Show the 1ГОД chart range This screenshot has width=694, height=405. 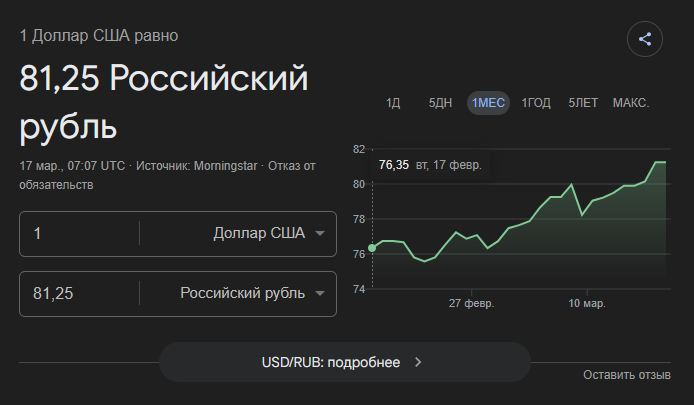click(536, 103)
